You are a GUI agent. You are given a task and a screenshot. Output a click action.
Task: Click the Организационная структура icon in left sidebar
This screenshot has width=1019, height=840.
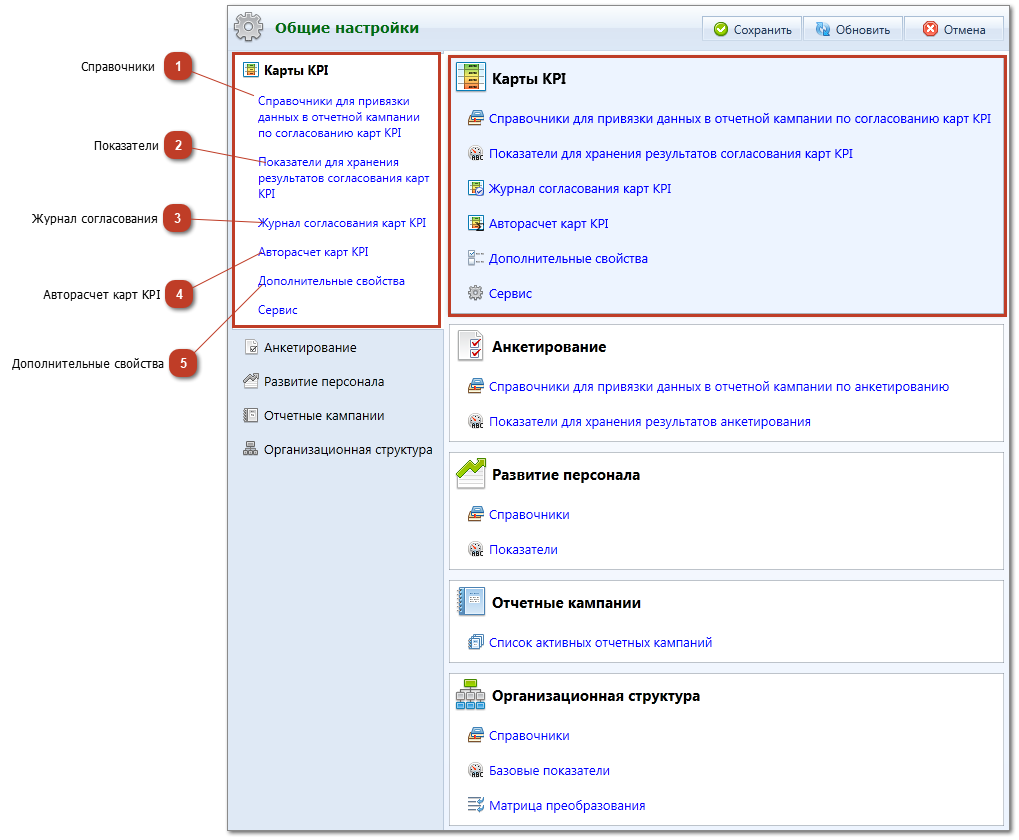tap(250, 450)
